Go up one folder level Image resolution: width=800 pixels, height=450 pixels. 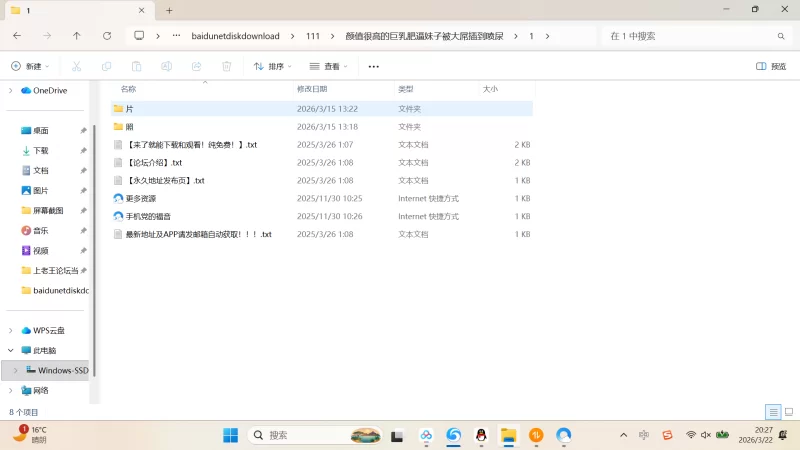click(77, 36)
